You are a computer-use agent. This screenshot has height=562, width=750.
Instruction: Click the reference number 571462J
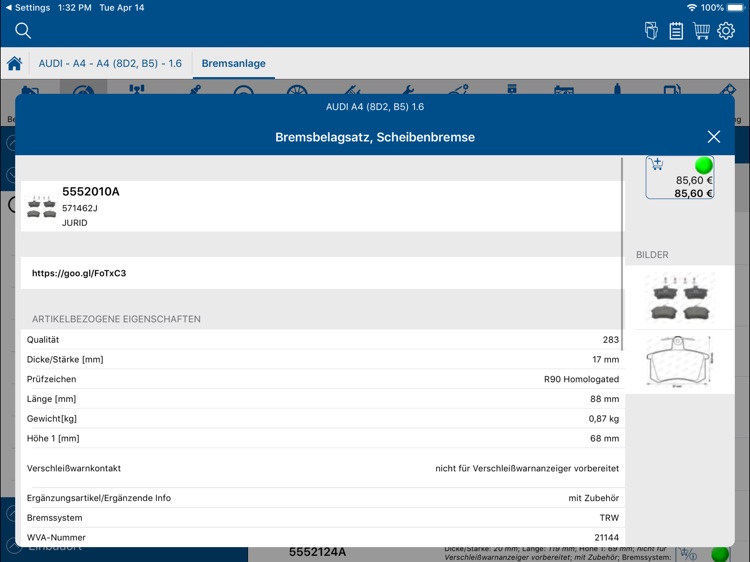[80, 208]
